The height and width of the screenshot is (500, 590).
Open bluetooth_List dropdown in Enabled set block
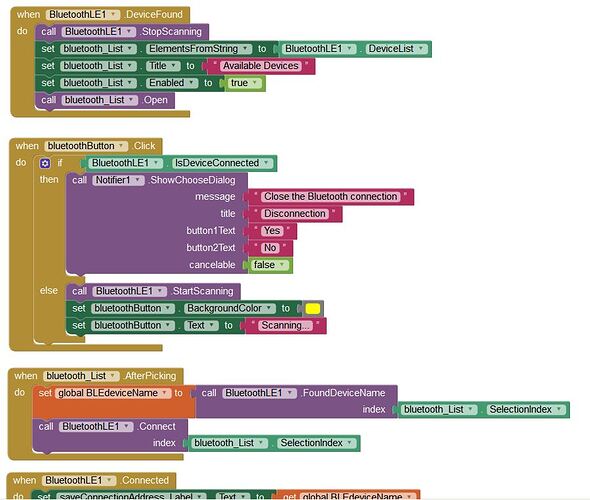click(98, 83)
